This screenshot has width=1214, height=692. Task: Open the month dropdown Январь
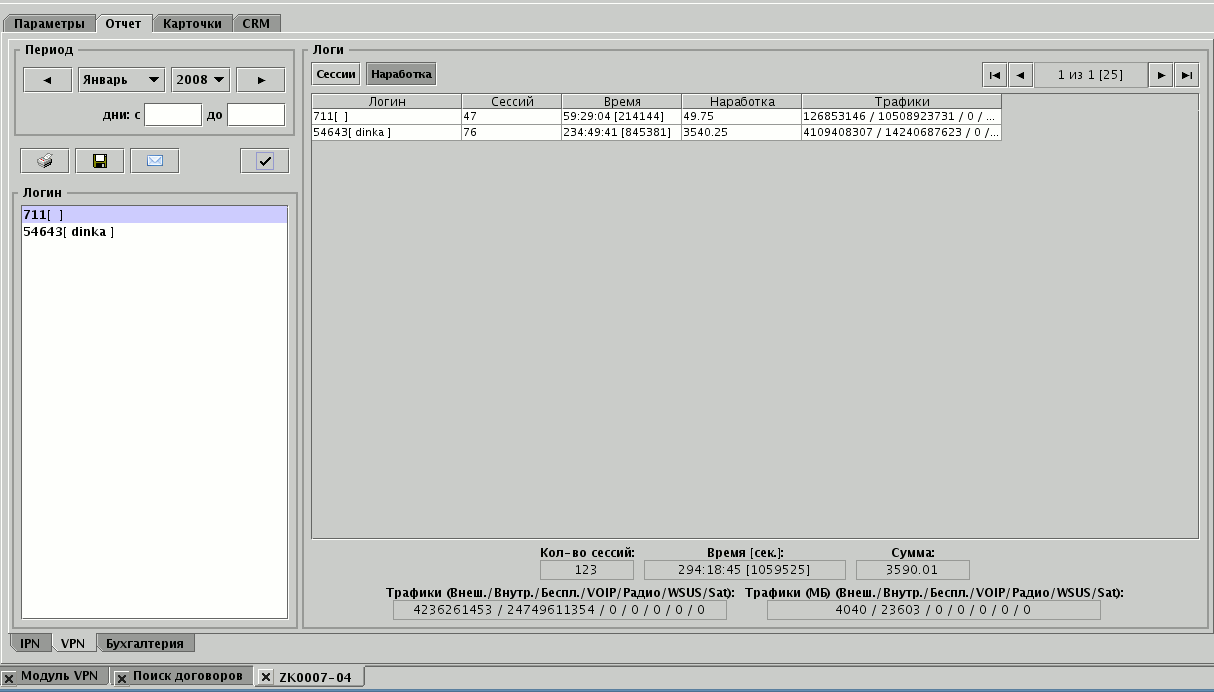click(x=121, y=80)
